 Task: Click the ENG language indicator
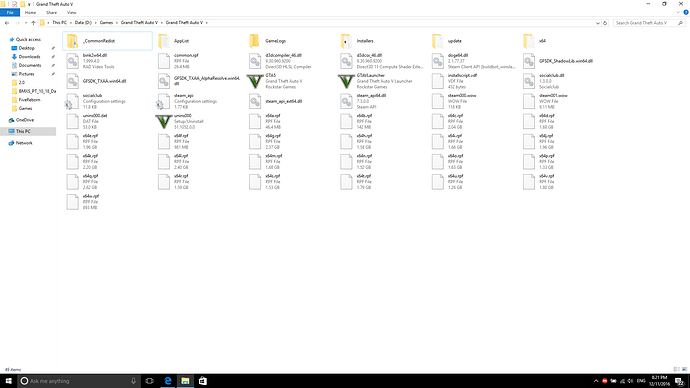(x=641, y=381)
